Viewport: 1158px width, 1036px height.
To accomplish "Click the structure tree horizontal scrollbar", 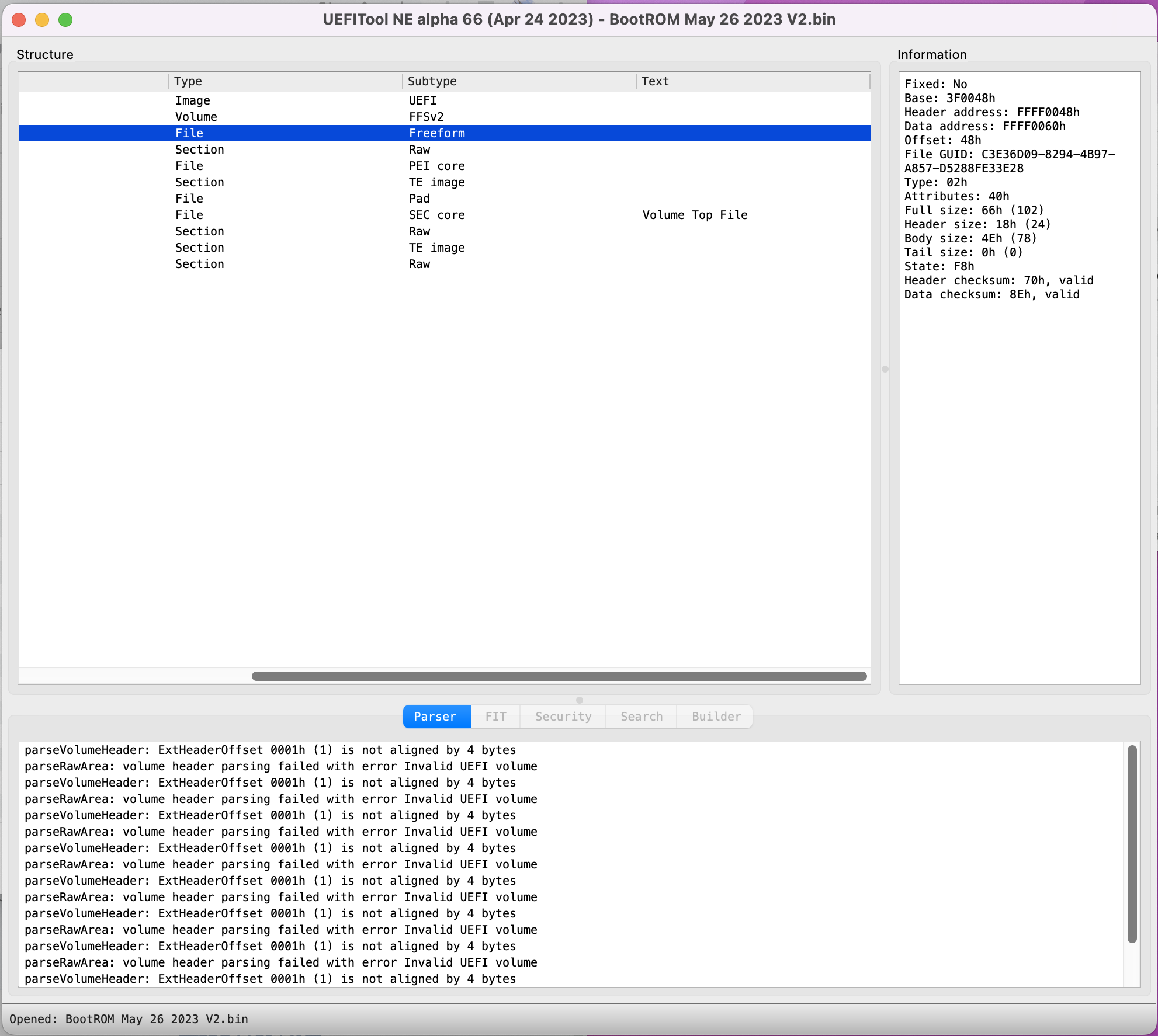I will (x=559, y=676).
